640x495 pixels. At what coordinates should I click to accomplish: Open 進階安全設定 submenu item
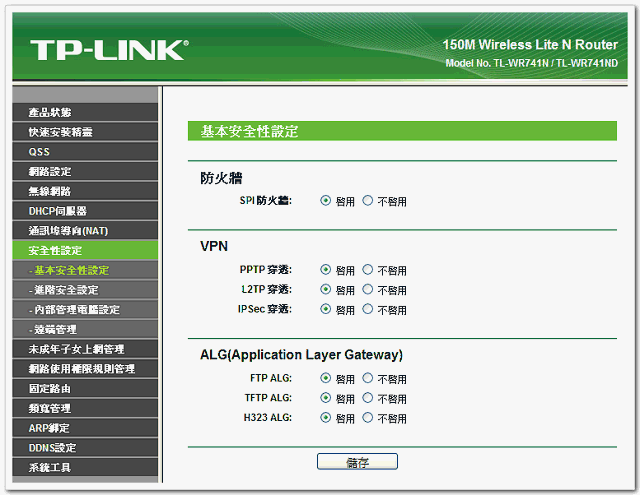click(65, 290)
